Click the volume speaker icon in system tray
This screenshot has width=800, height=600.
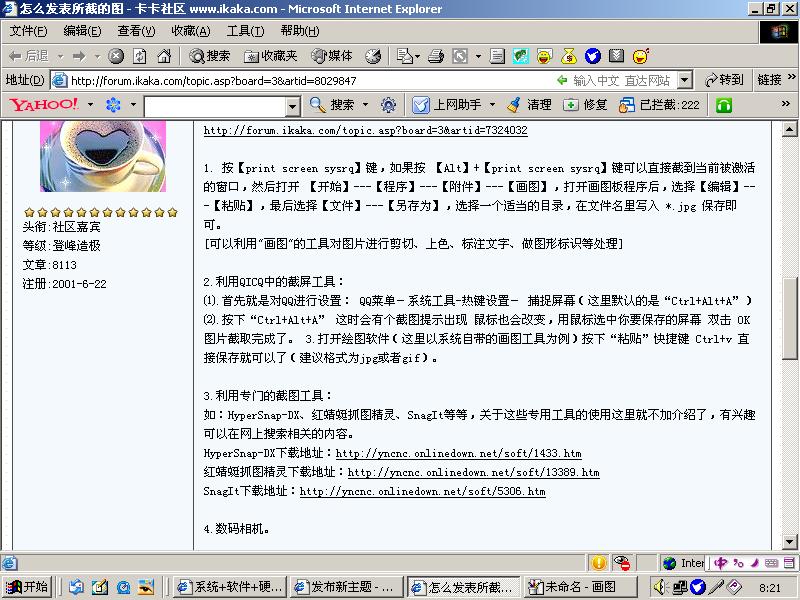pos(660,587)
